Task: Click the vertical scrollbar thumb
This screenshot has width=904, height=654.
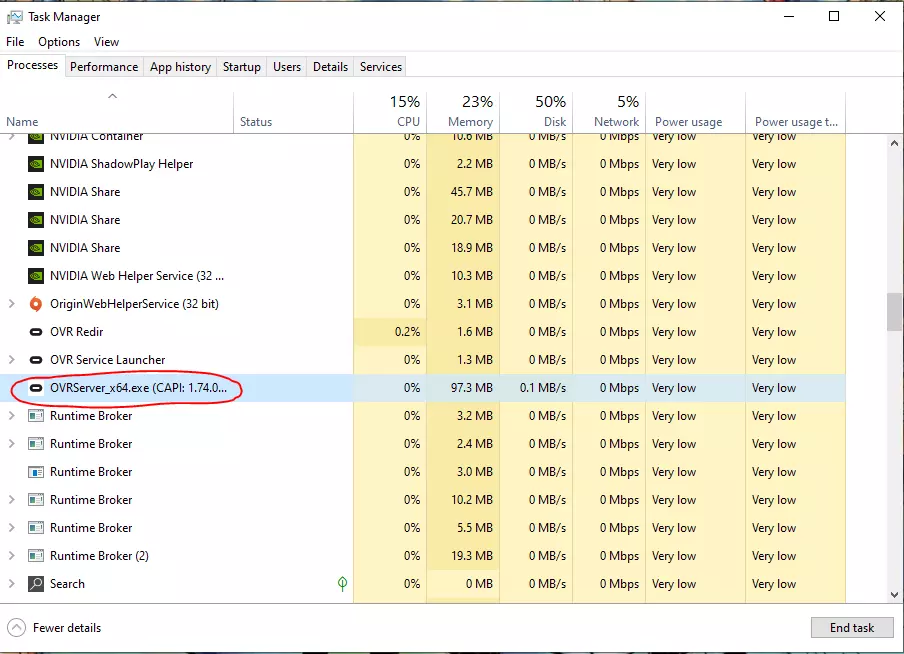Action: (x=894, y=312)
